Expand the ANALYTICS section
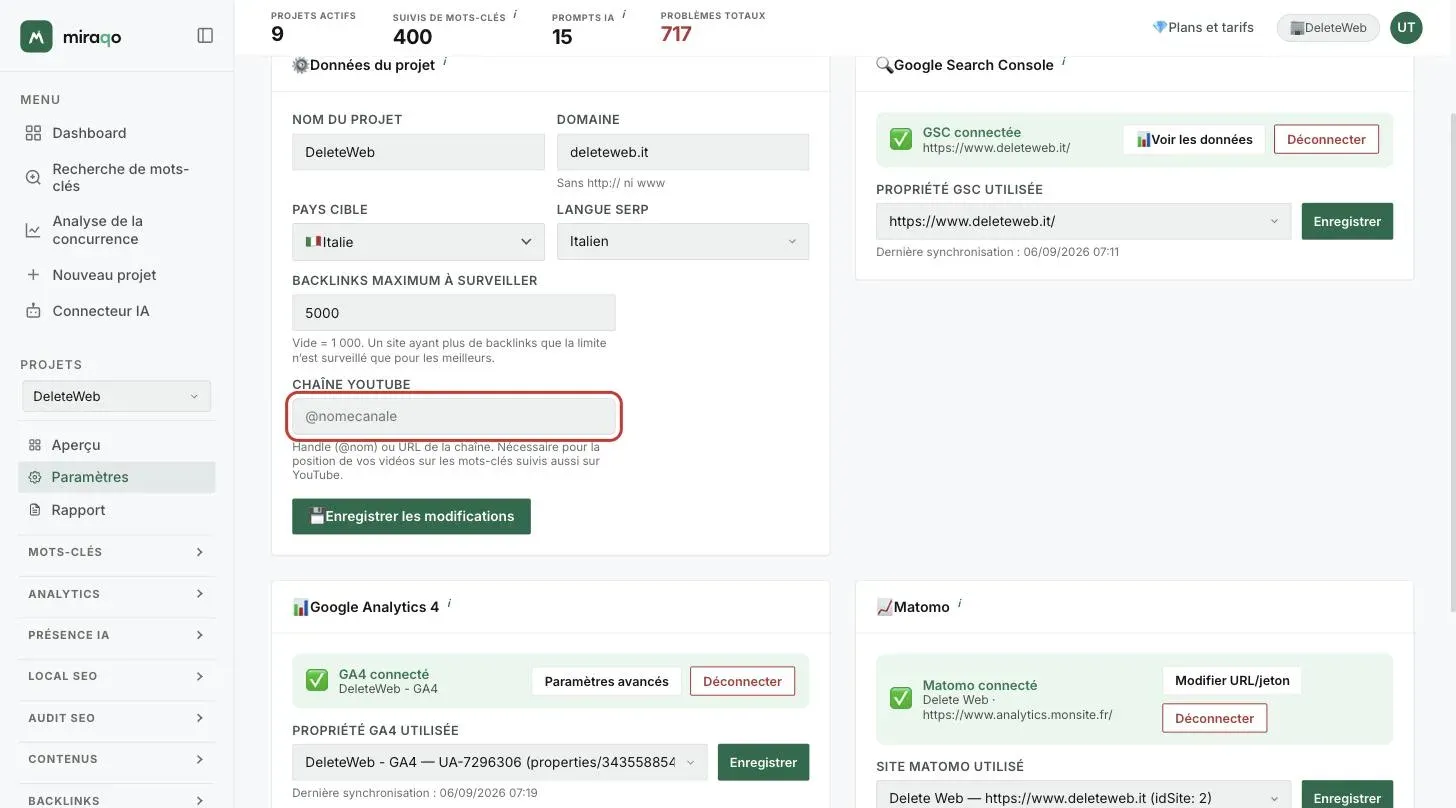The image size is (1456, 808). (116, 594)
